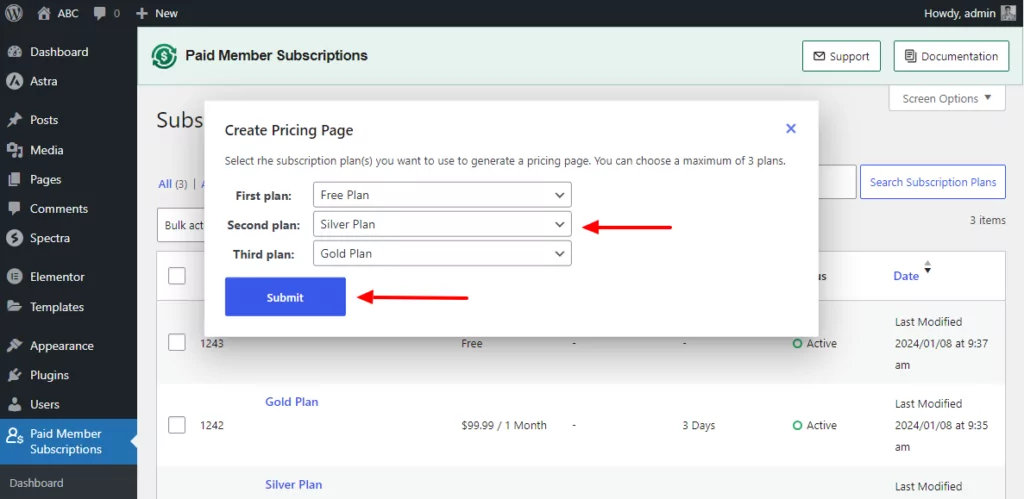Viewport: 1024px width, 499px height.
Task: Click the Active status of plan 1242
Action: tap(814, 425)
